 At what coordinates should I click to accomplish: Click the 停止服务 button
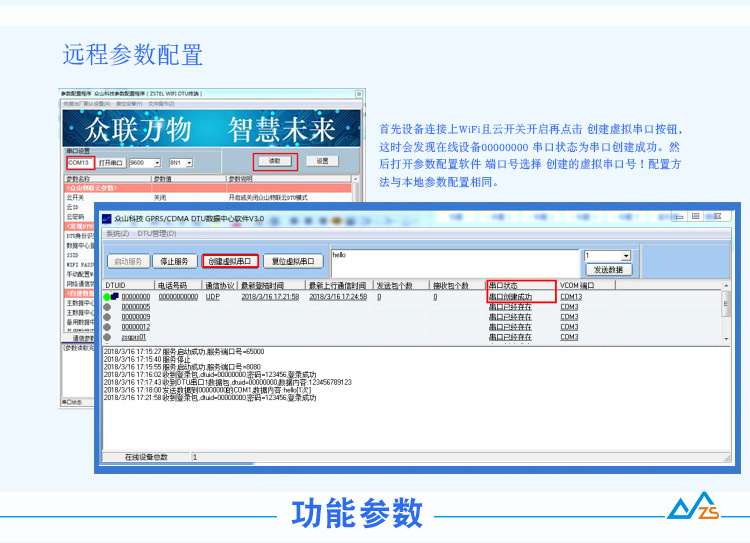click(x=175, y=261)
